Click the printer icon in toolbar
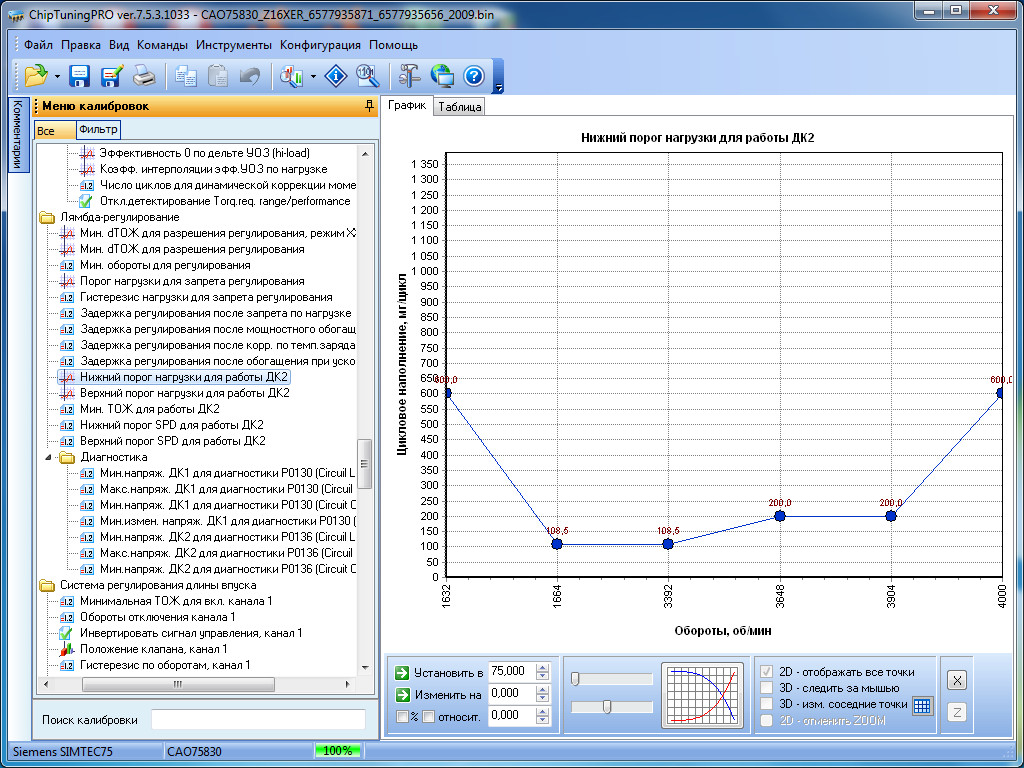 click(144, 76)
